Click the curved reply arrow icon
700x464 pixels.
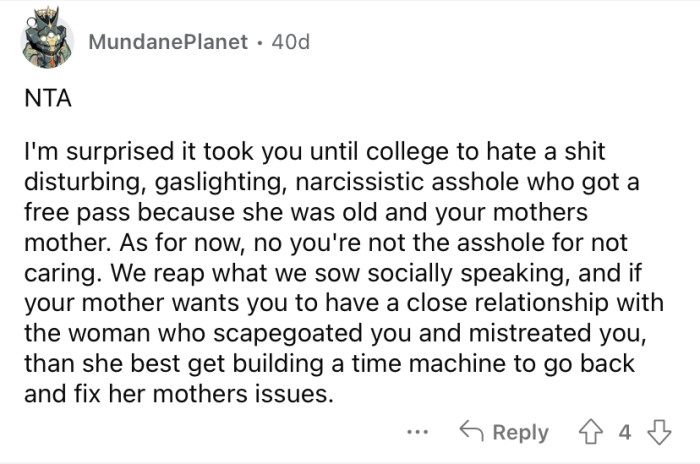point(470,432)
